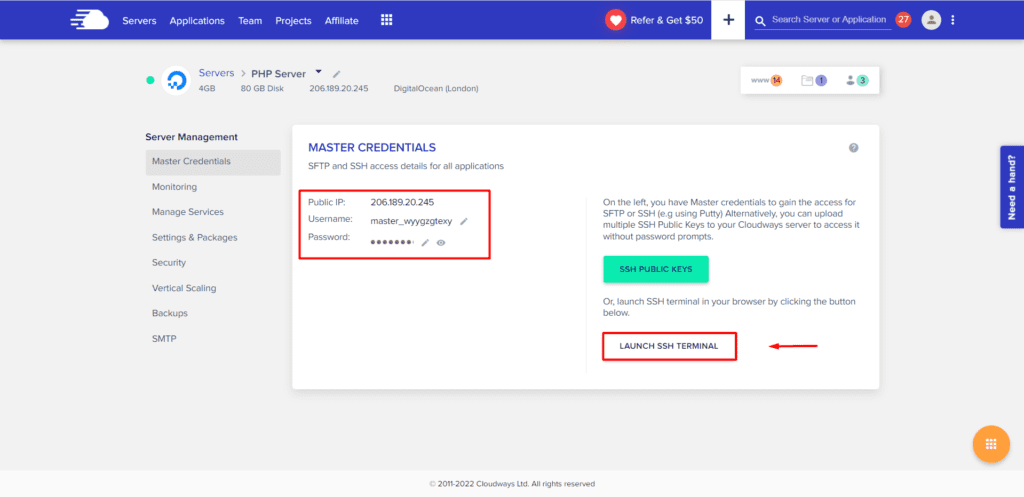Click the help question mark icon
This screenshot has height=497, width=1024.
tap(853, 148)
